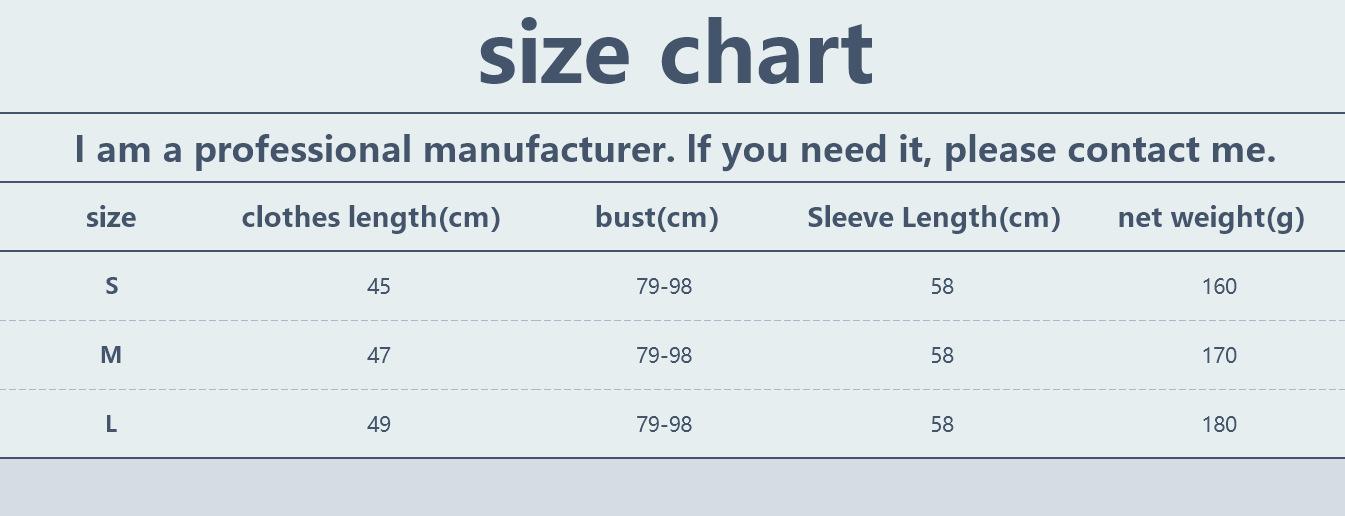
Task: Click clothes length value 47
Action: coord(379,356)
